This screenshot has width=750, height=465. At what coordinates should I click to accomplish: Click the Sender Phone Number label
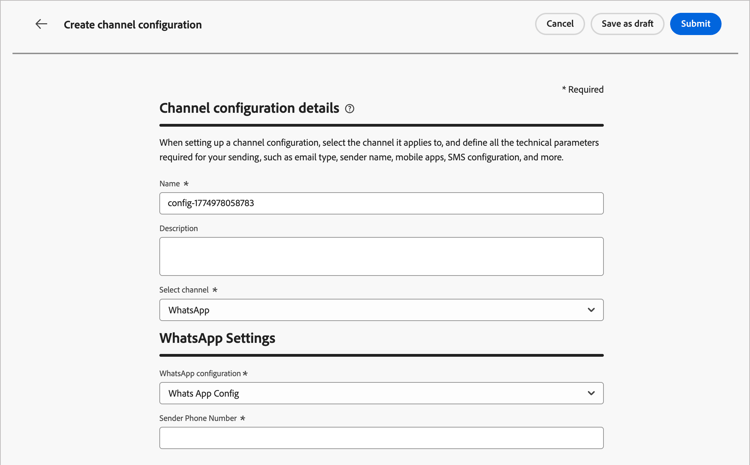pos(198,418)
